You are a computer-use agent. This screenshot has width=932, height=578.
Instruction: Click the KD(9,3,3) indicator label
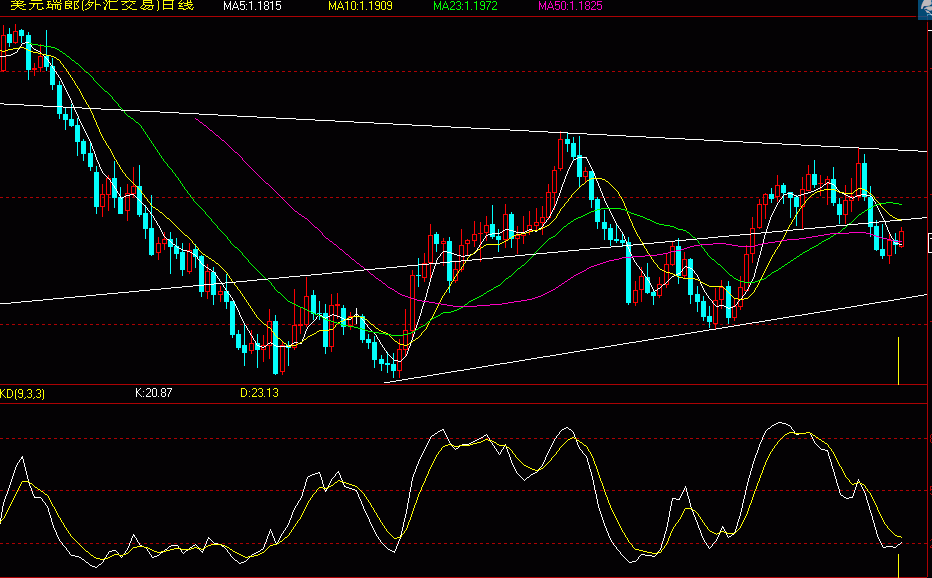24,393
